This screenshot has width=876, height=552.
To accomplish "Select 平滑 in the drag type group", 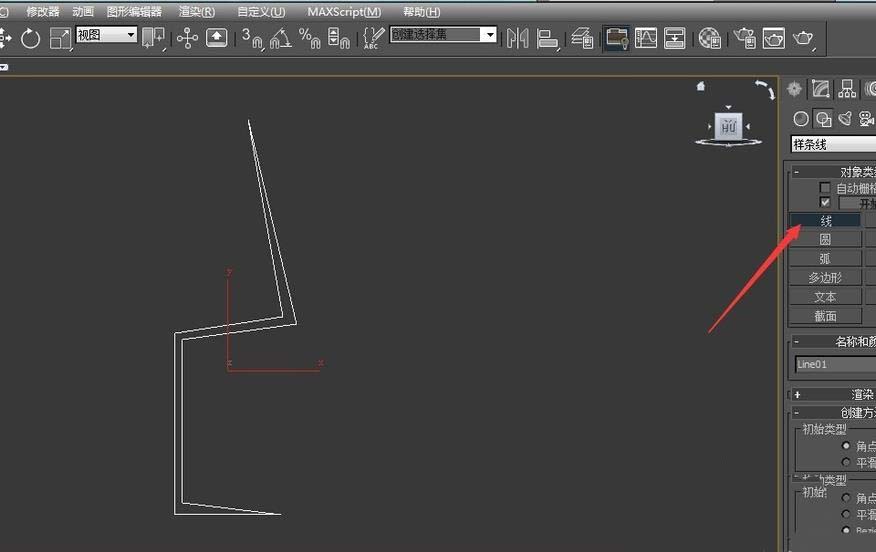I will pyautogui.click(x=846, y=514).
